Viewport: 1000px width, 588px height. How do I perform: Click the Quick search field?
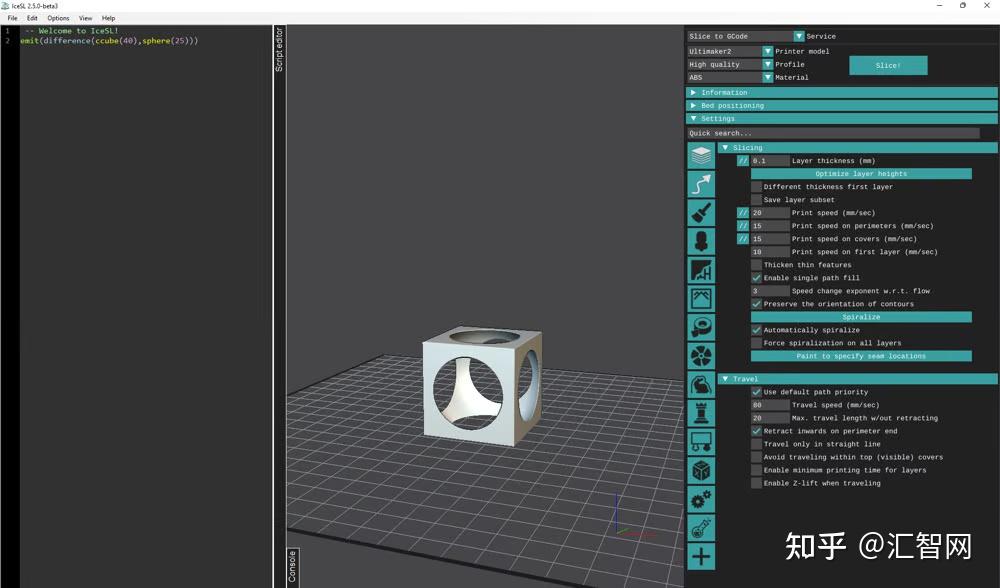coord(830,132)
